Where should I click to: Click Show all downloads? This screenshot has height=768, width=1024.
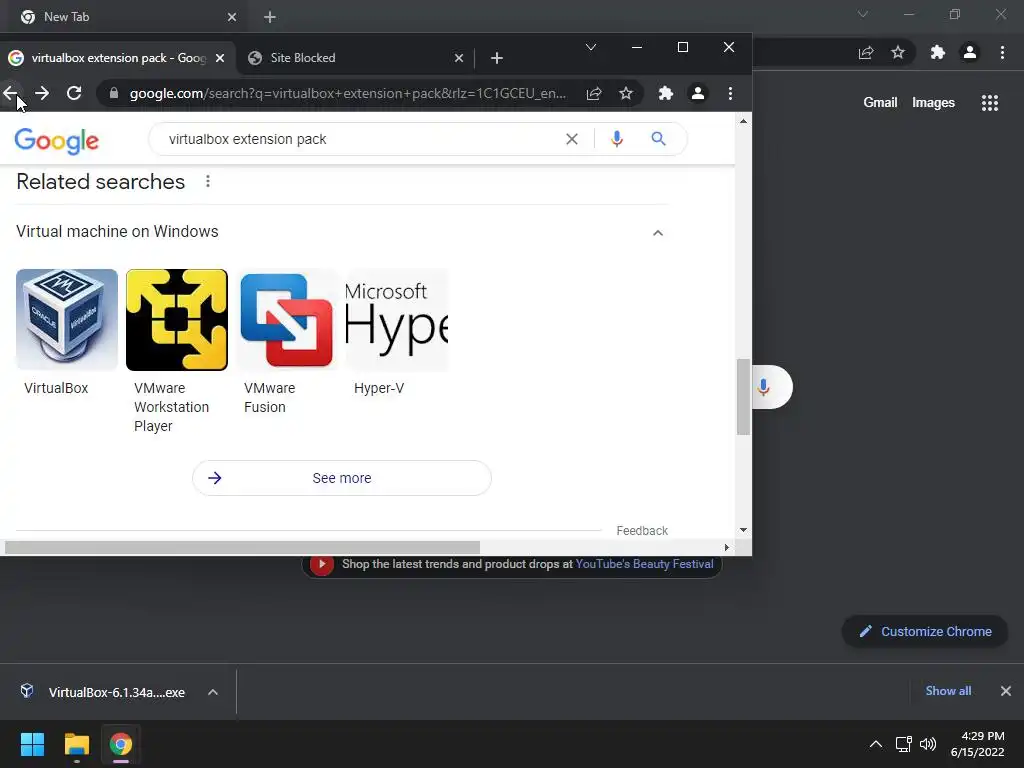pos(948,691)
